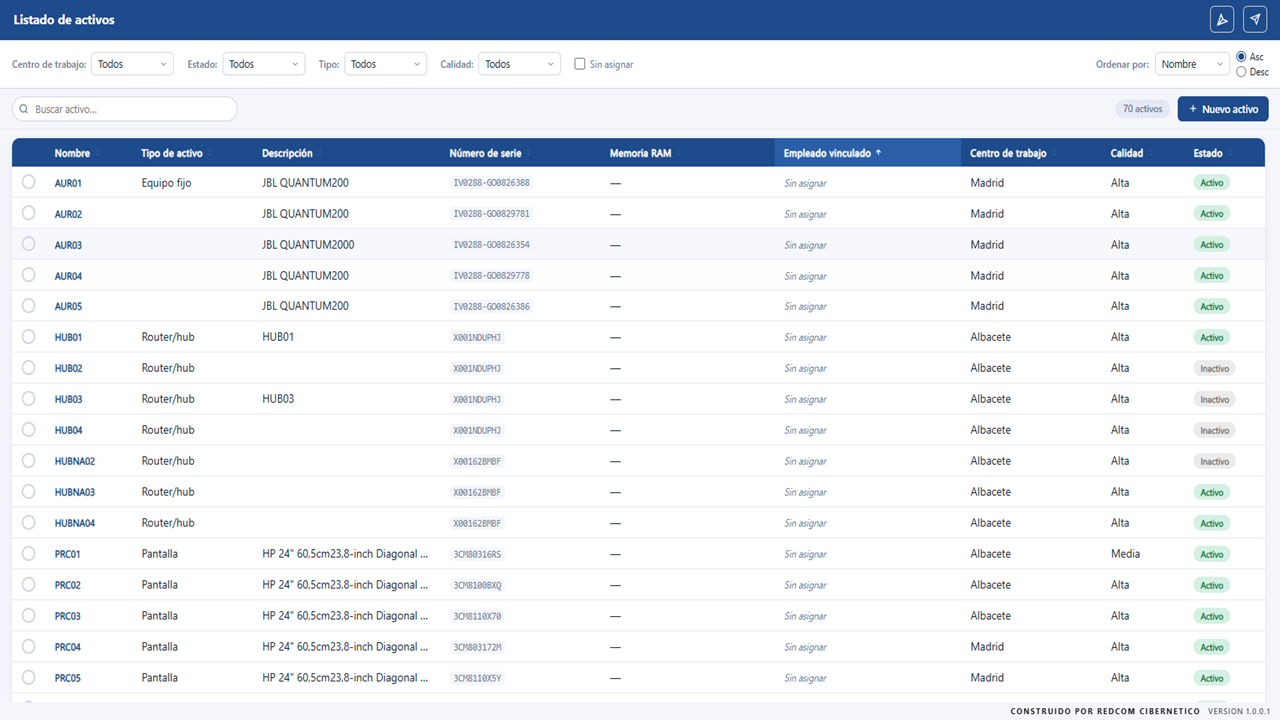This screenshot has height=720, width=1280.
Task: Click Media quality in PRC01 row
Action: 1125,554
